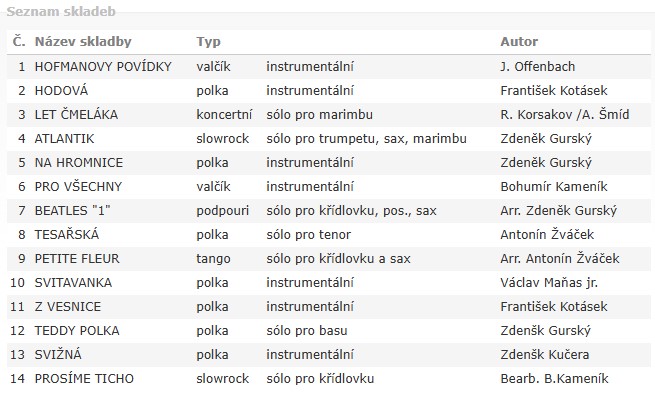
Task: Click the TESAŘSKÁ track title
Action: [x=67, y=234]
